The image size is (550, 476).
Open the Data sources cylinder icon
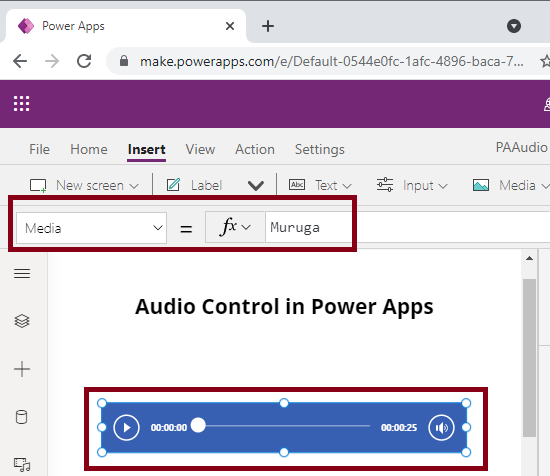[21, 417]
